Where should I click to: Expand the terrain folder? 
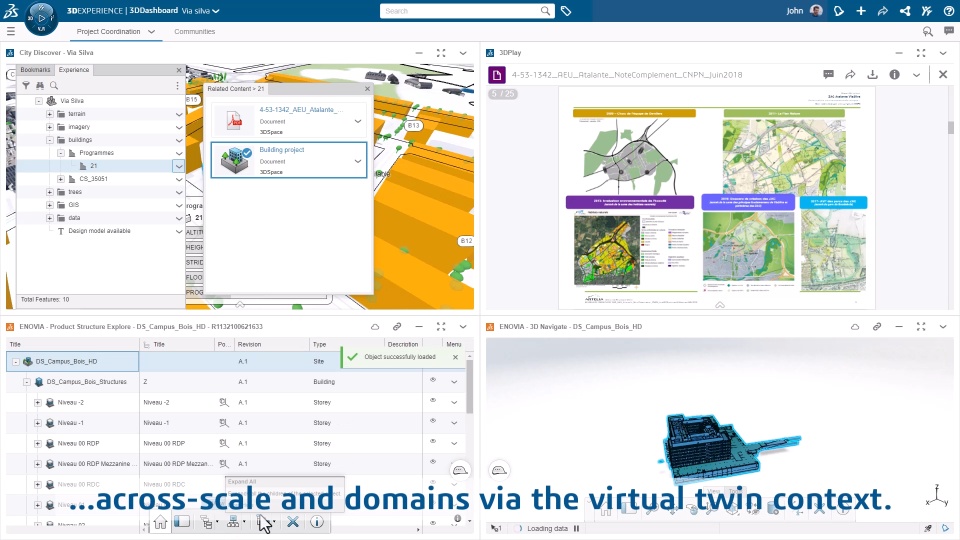(x=50, y=114)
